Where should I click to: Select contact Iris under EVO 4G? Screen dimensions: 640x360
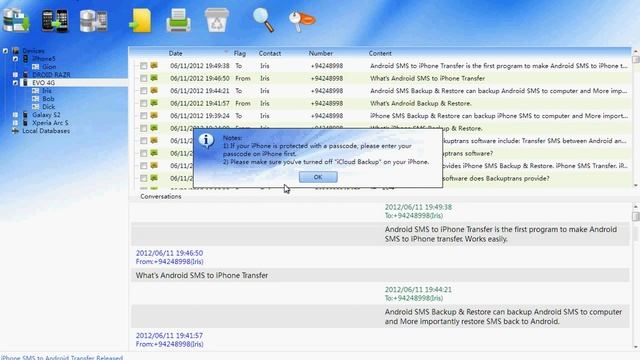[x=47, y=91]
